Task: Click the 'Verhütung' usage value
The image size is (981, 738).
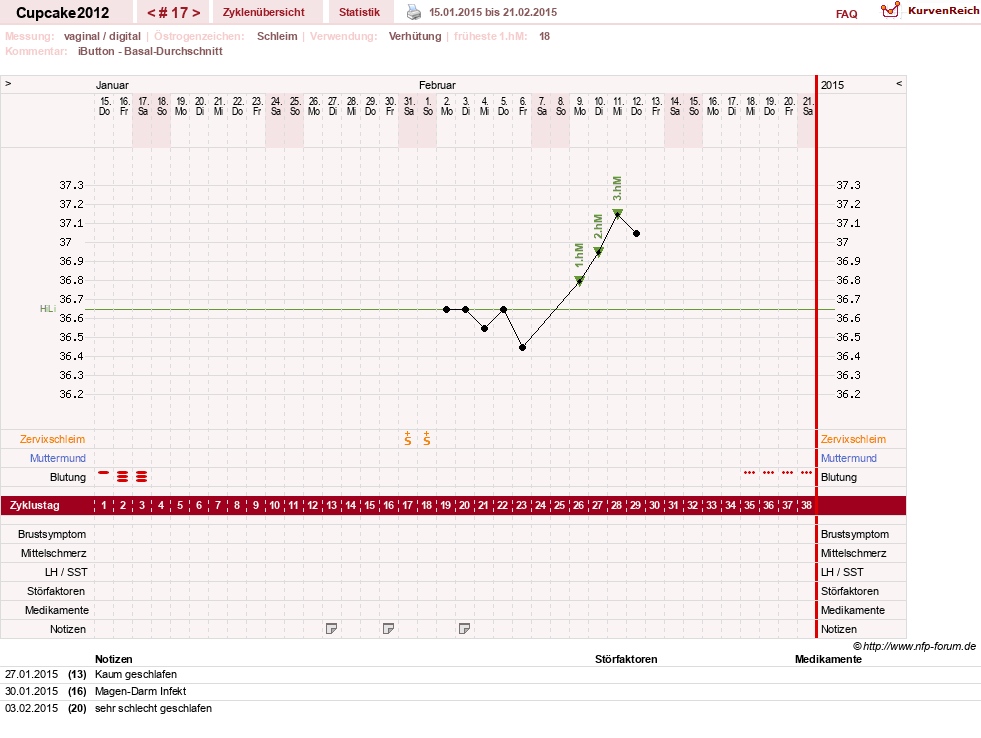Action: click(415, 36)
